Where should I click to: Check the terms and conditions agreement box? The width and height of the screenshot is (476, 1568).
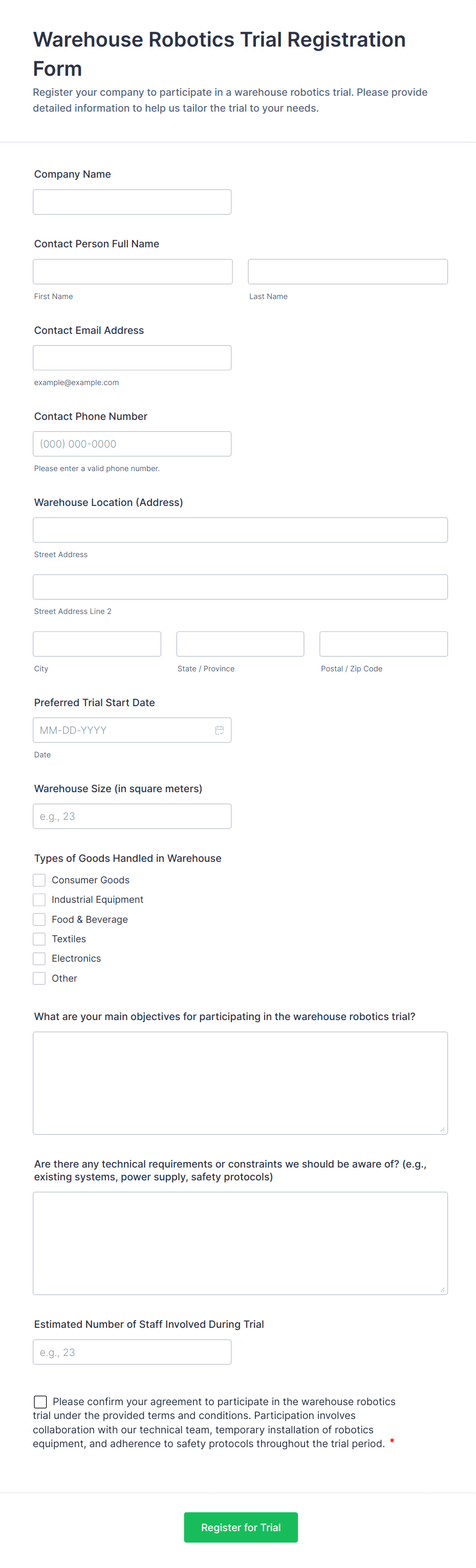40,1401
